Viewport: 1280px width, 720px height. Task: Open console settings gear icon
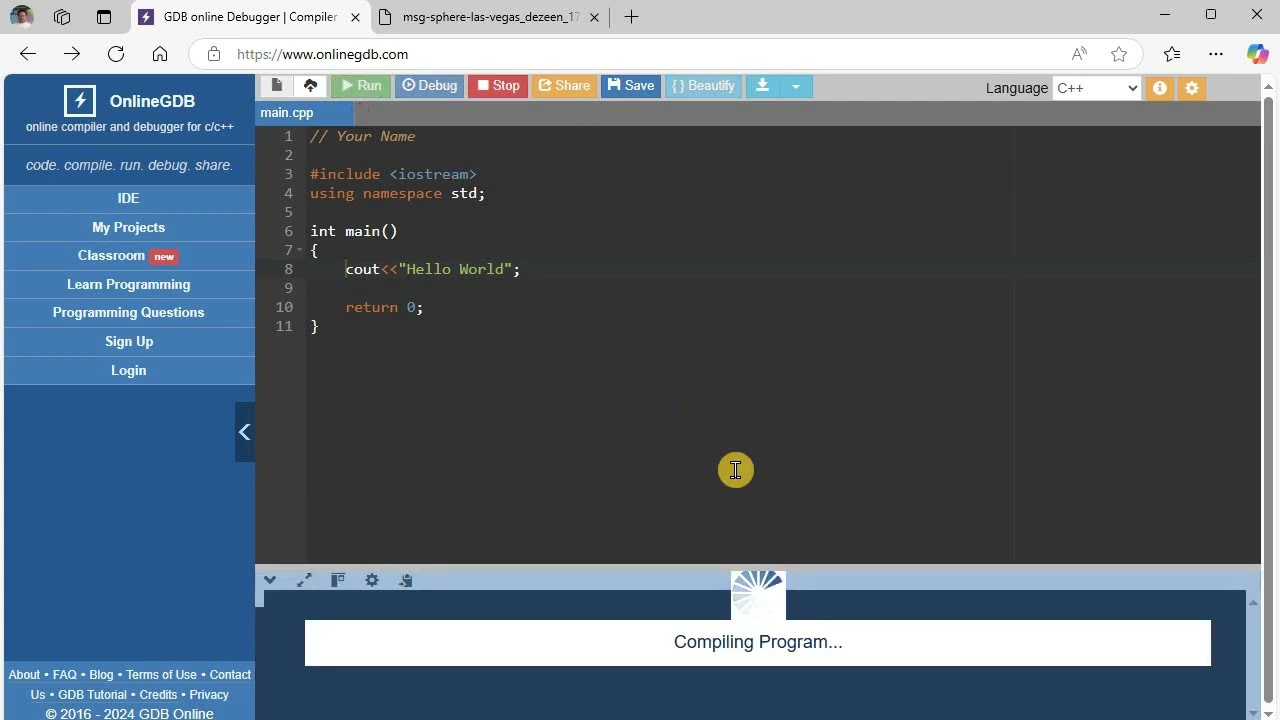[x=372, y=580]
